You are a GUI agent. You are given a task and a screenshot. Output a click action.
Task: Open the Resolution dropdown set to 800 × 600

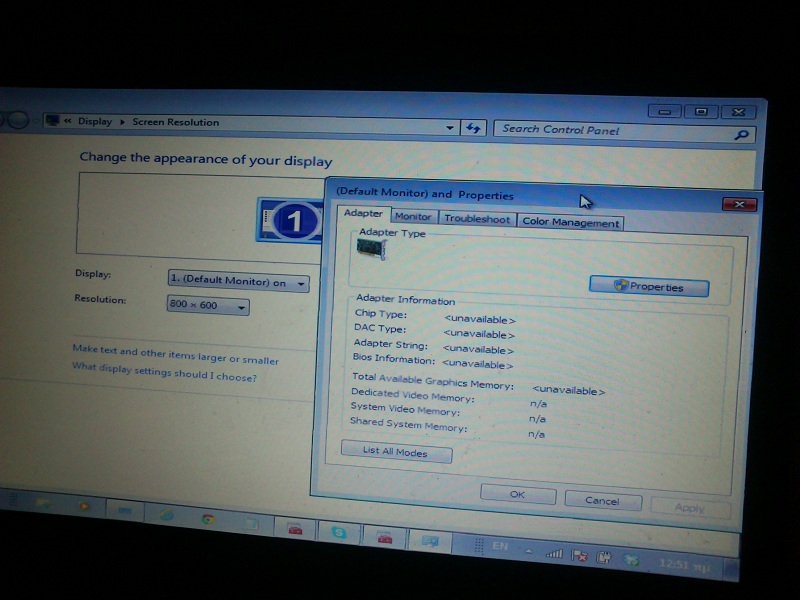pyautogui.click(x=208, y=305)
